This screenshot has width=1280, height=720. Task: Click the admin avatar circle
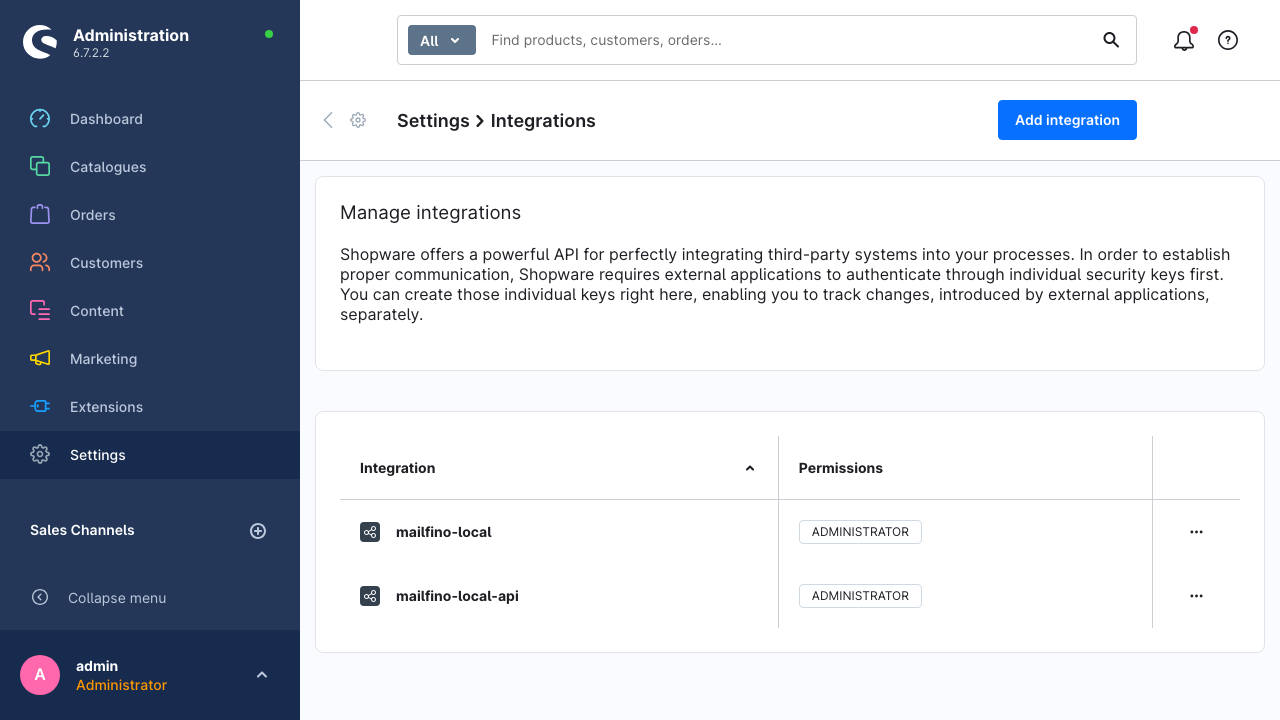point(40,675)
